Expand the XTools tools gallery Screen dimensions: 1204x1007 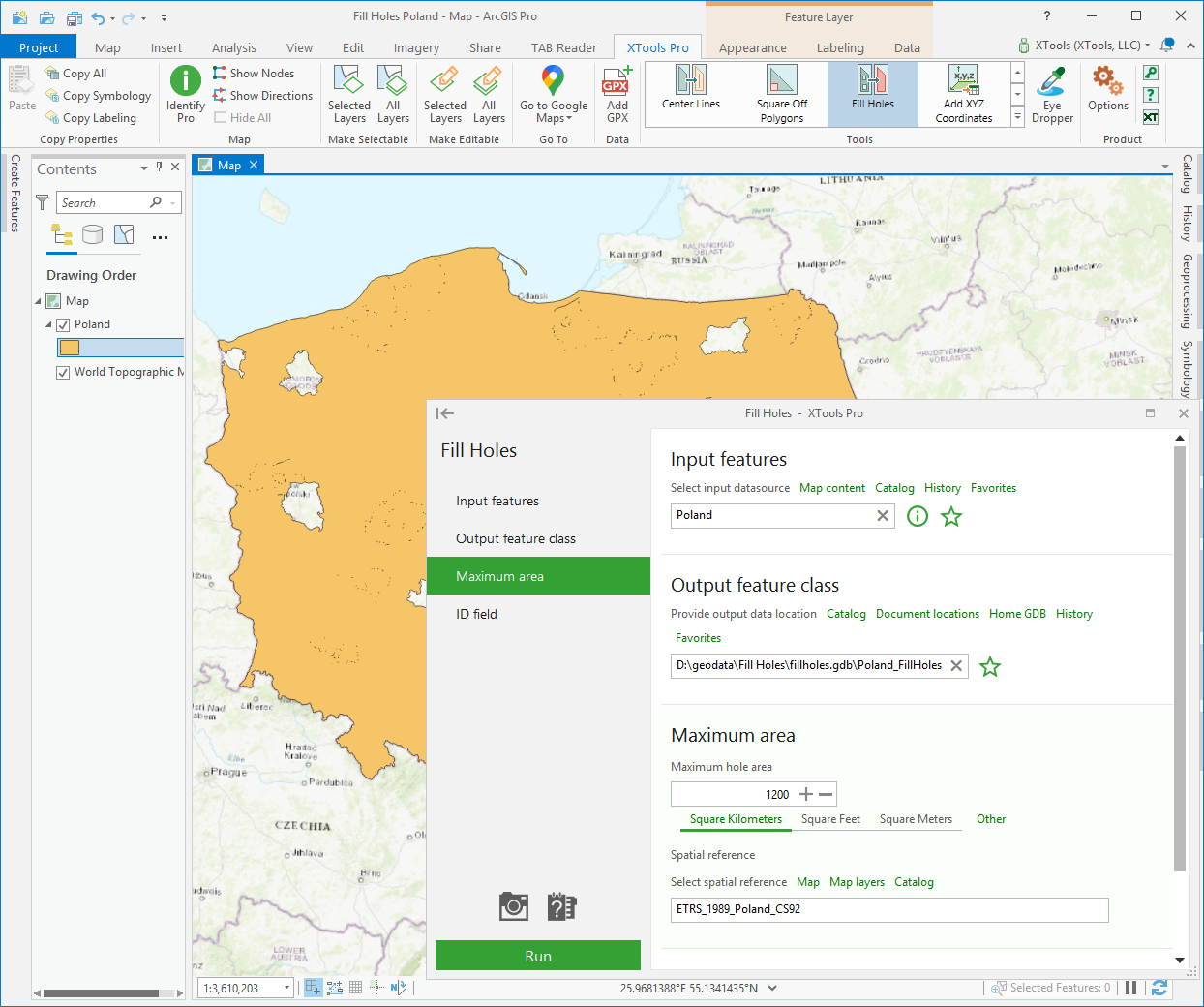tap(1017, 116)
